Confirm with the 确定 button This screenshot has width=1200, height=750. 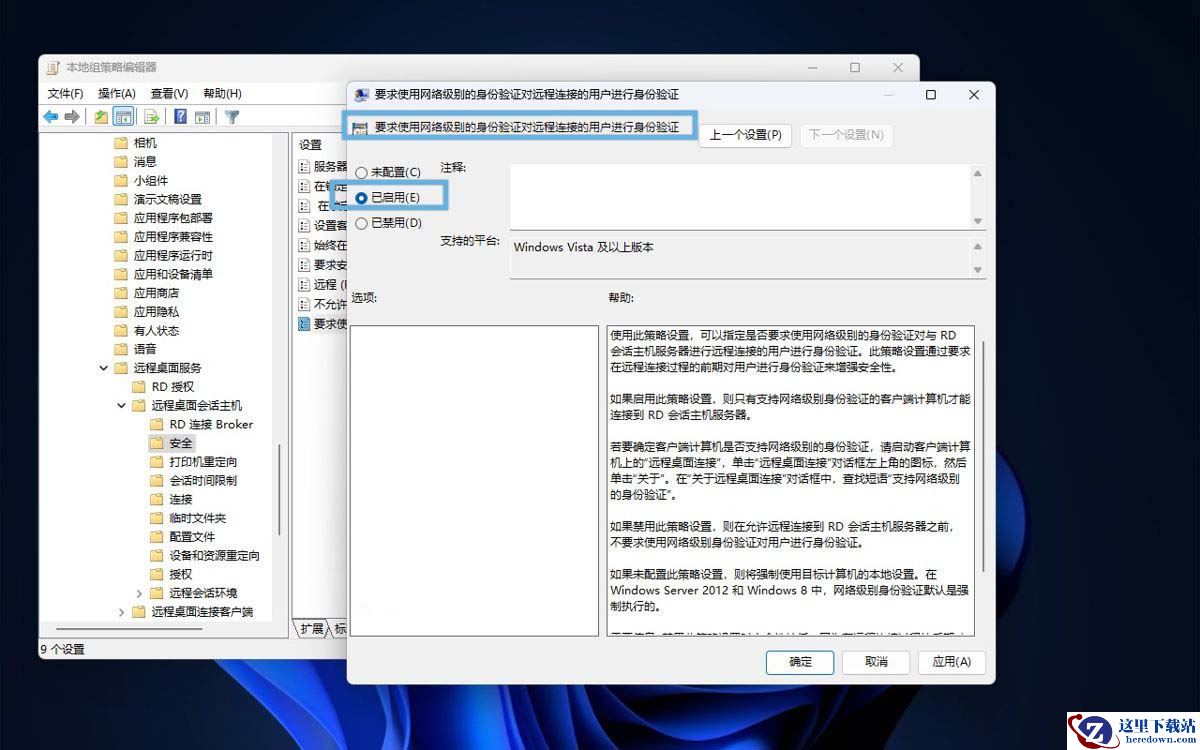[x=801, y=662]
